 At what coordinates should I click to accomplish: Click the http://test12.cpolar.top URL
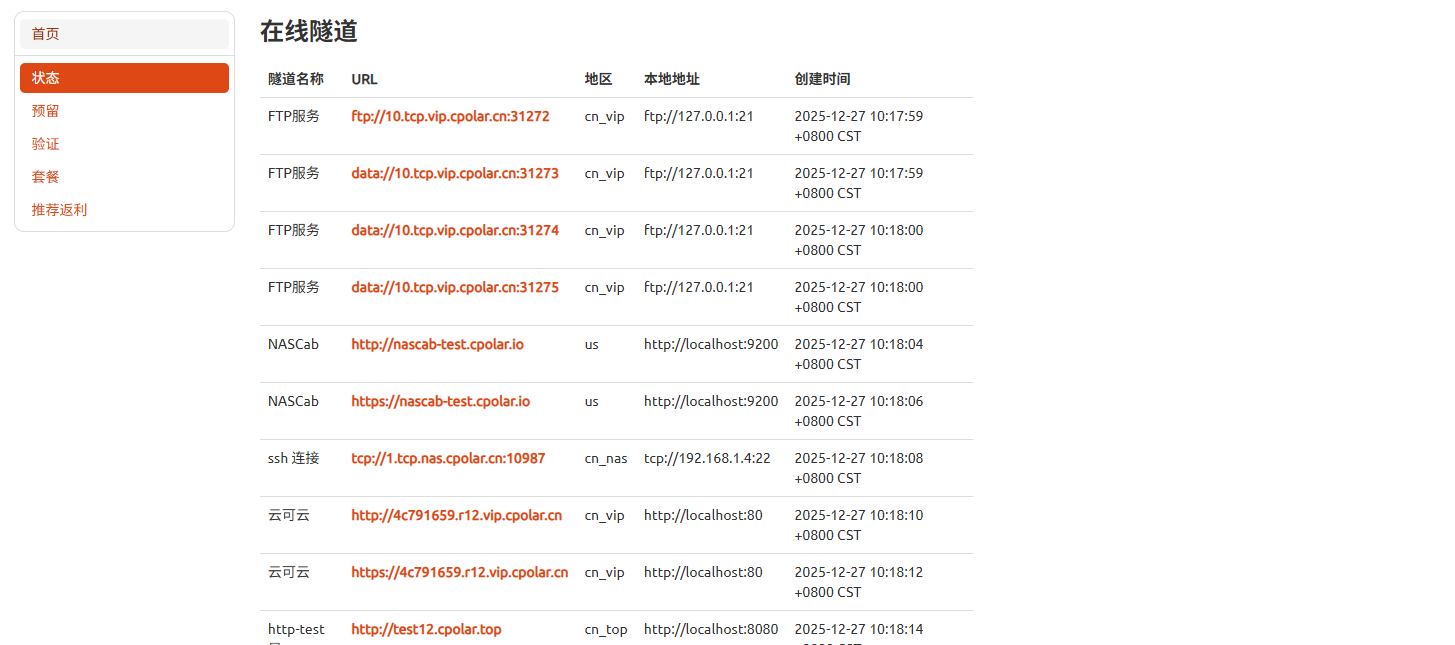426,629
